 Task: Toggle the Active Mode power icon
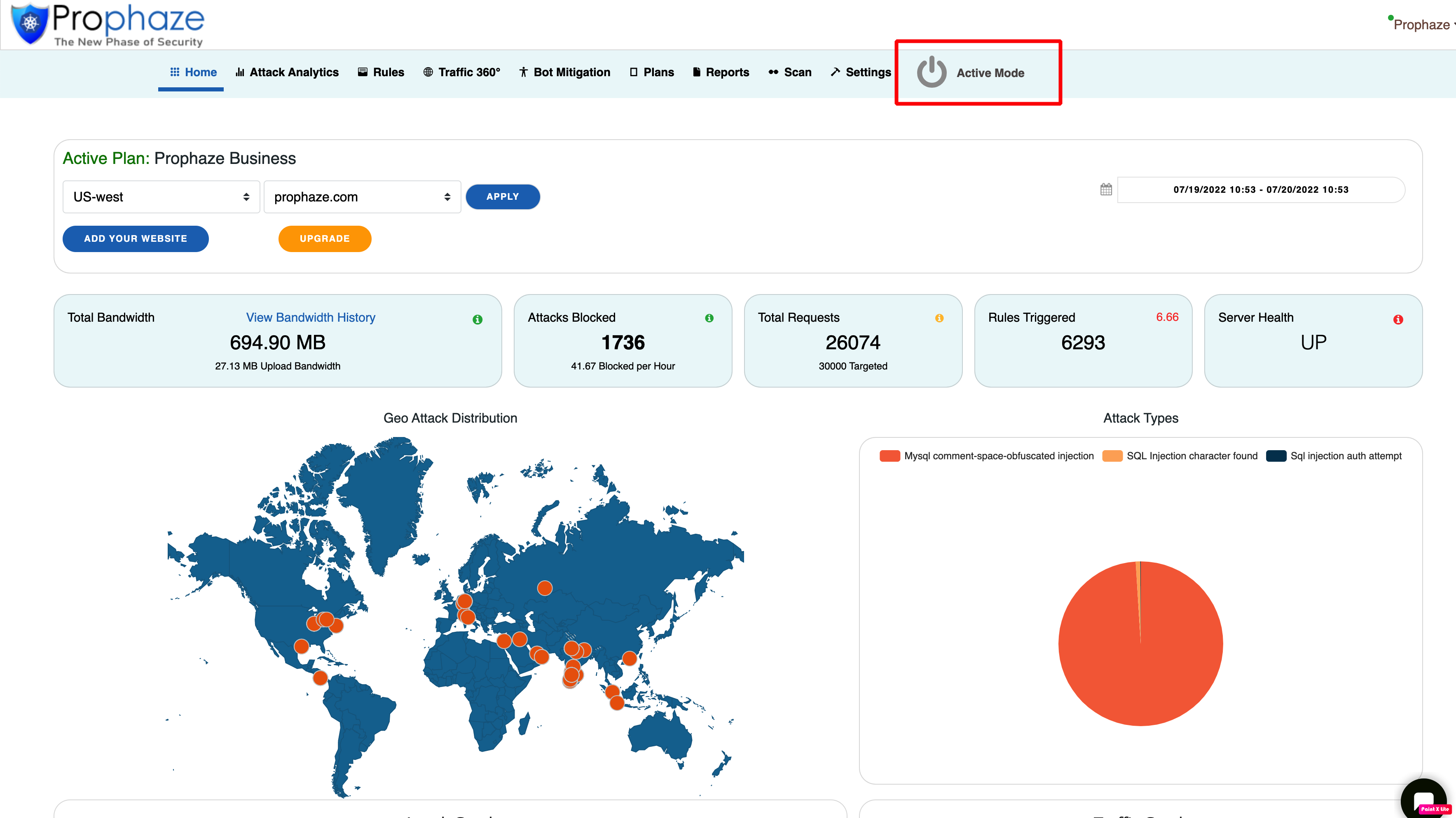point(931,72)
